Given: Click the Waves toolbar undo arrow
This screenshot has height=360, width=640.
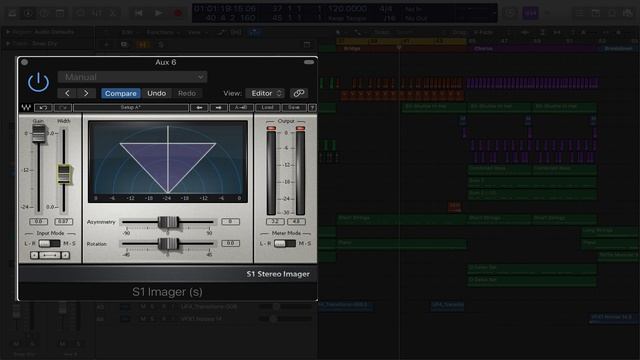Looking at the screenshot, I should [x=42, y=108].
